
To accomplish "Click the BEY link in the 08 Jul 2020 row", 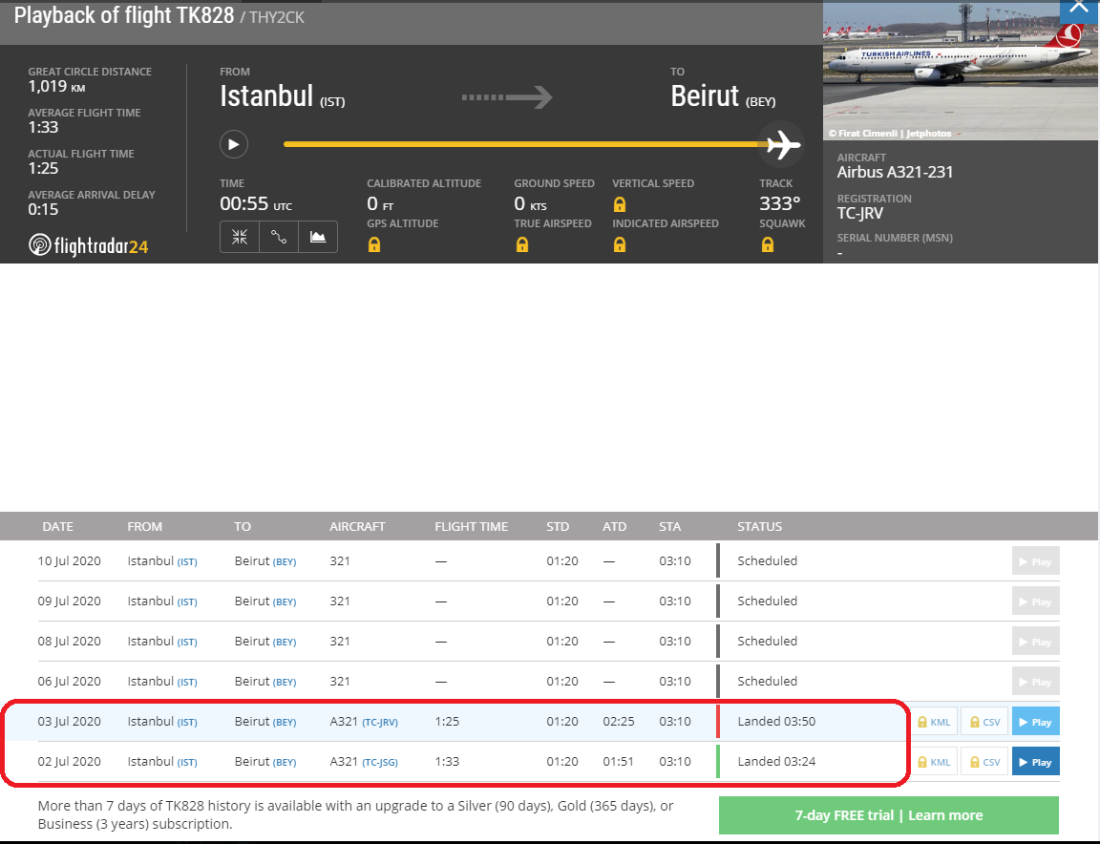I will click(284, 642).
